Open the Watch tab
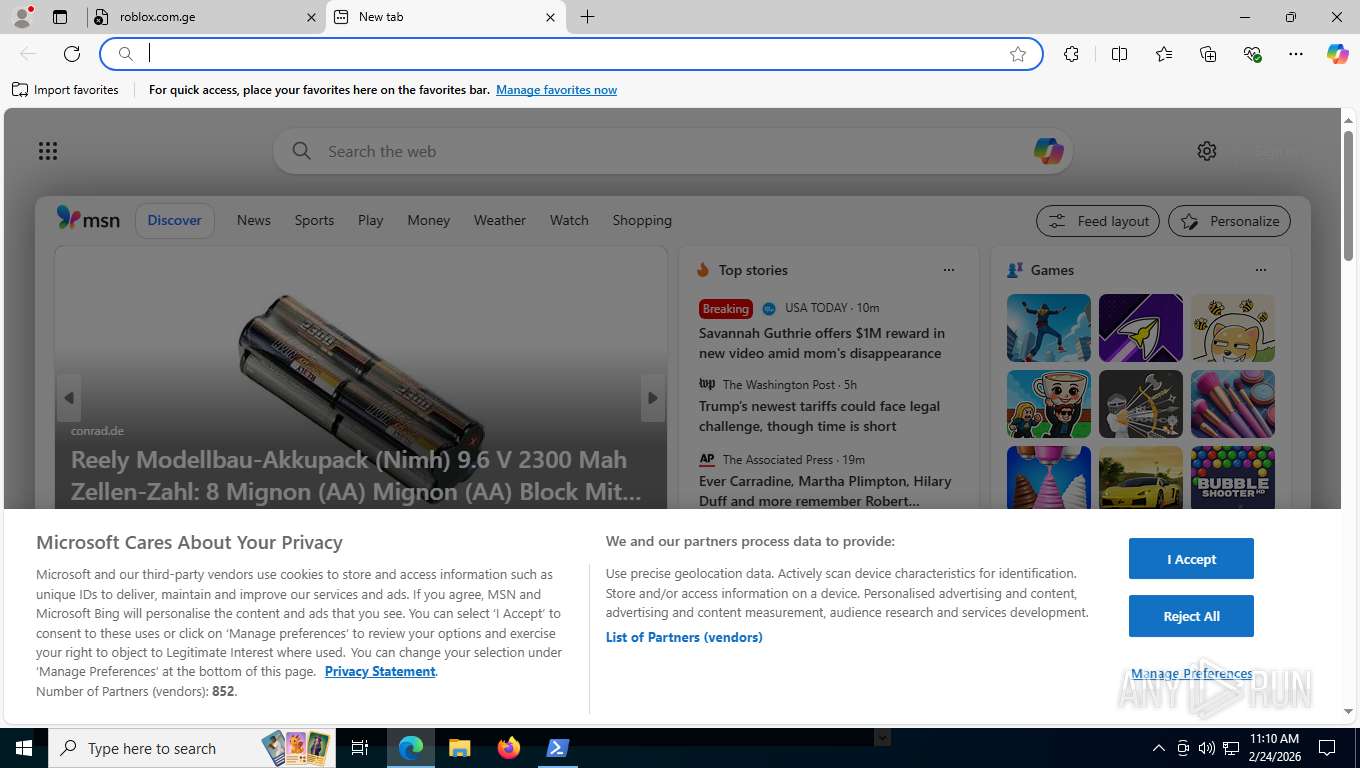Screen dimensions: 1360x768 (x=569, y=220)
